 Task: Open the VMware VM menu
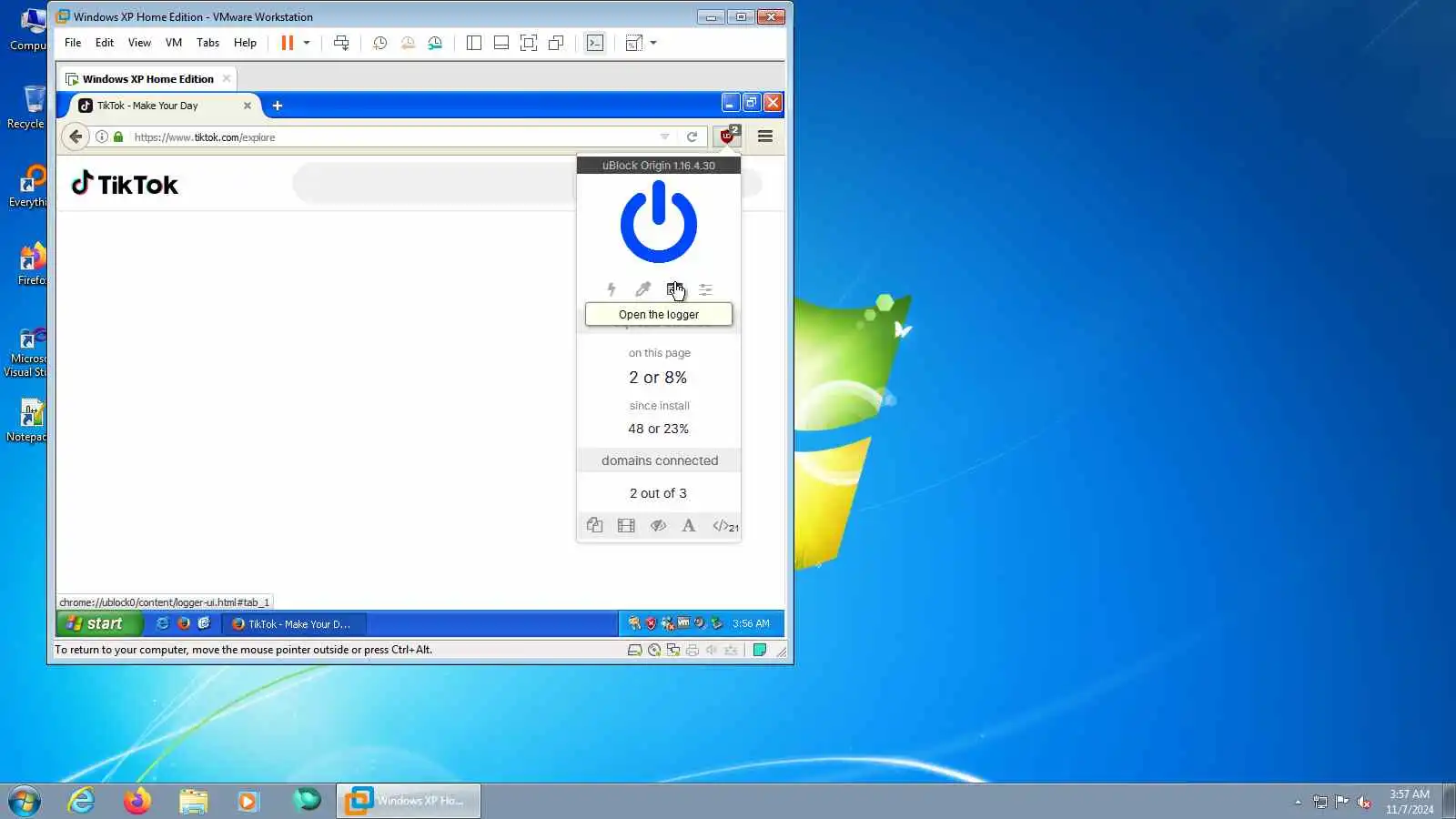174,43
